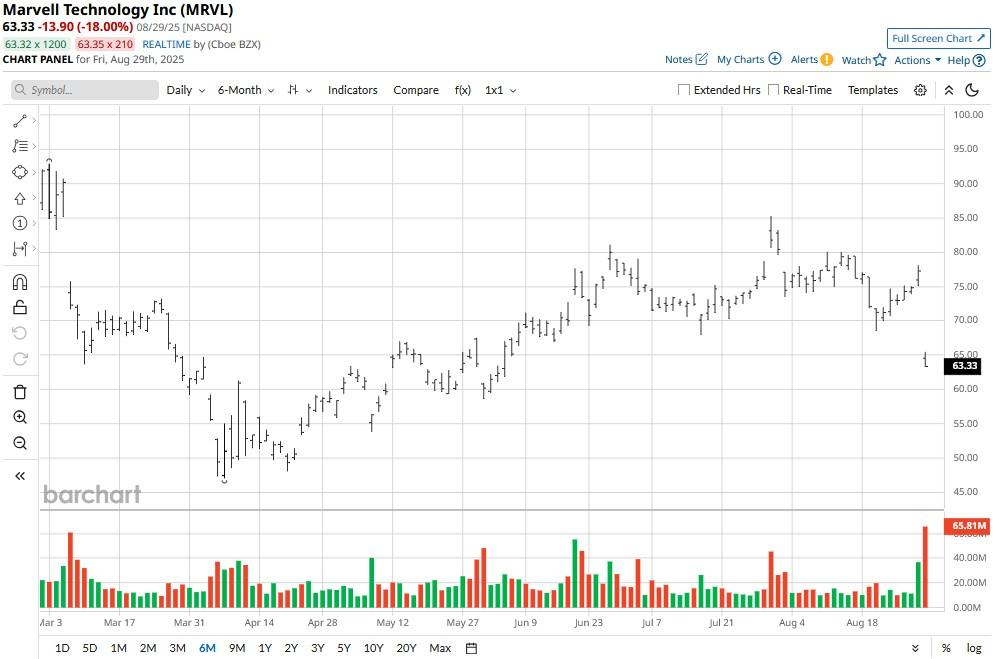Select the price range measure tool

point(20,249)
